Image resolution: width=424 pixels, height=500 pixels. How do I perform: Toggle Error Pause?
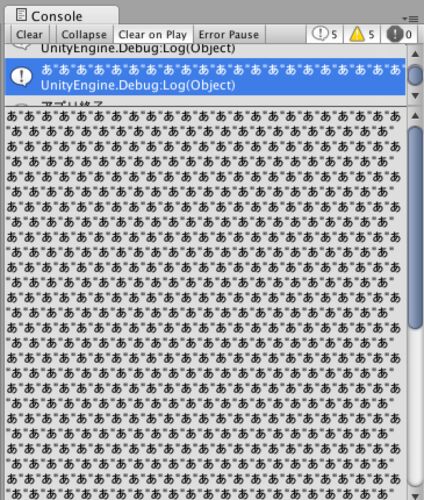pos(229,34)
